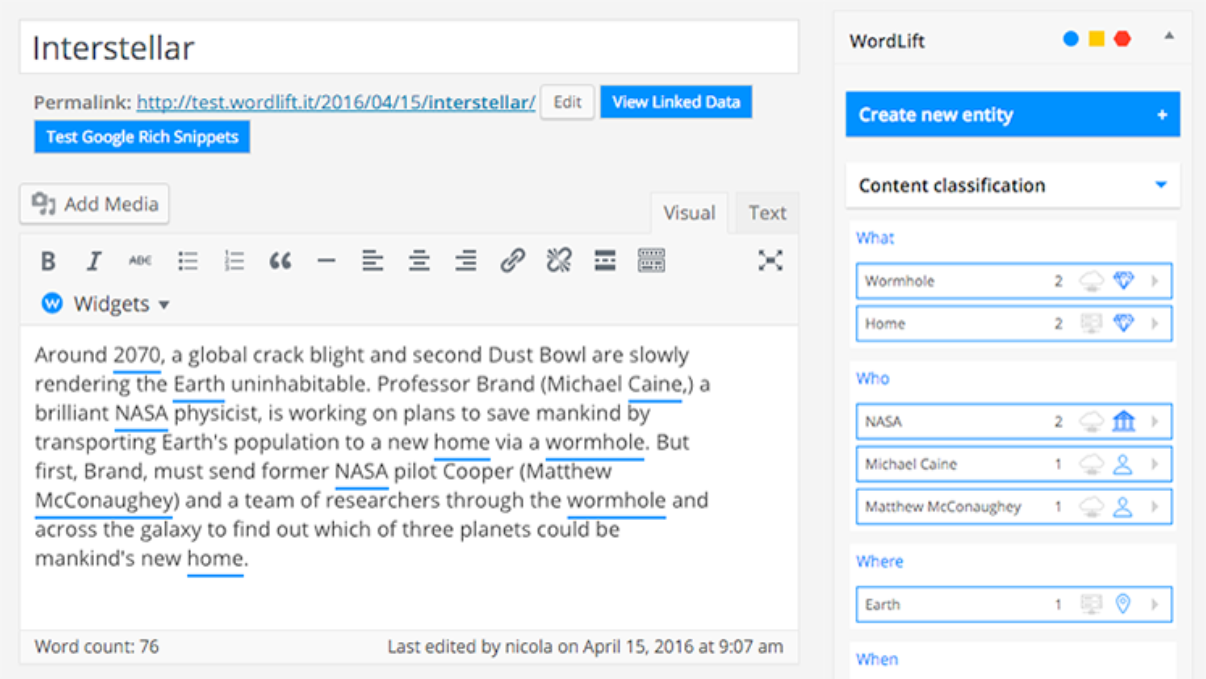
Task: Click the cloud icon on NASA row
Action: 1091,422
